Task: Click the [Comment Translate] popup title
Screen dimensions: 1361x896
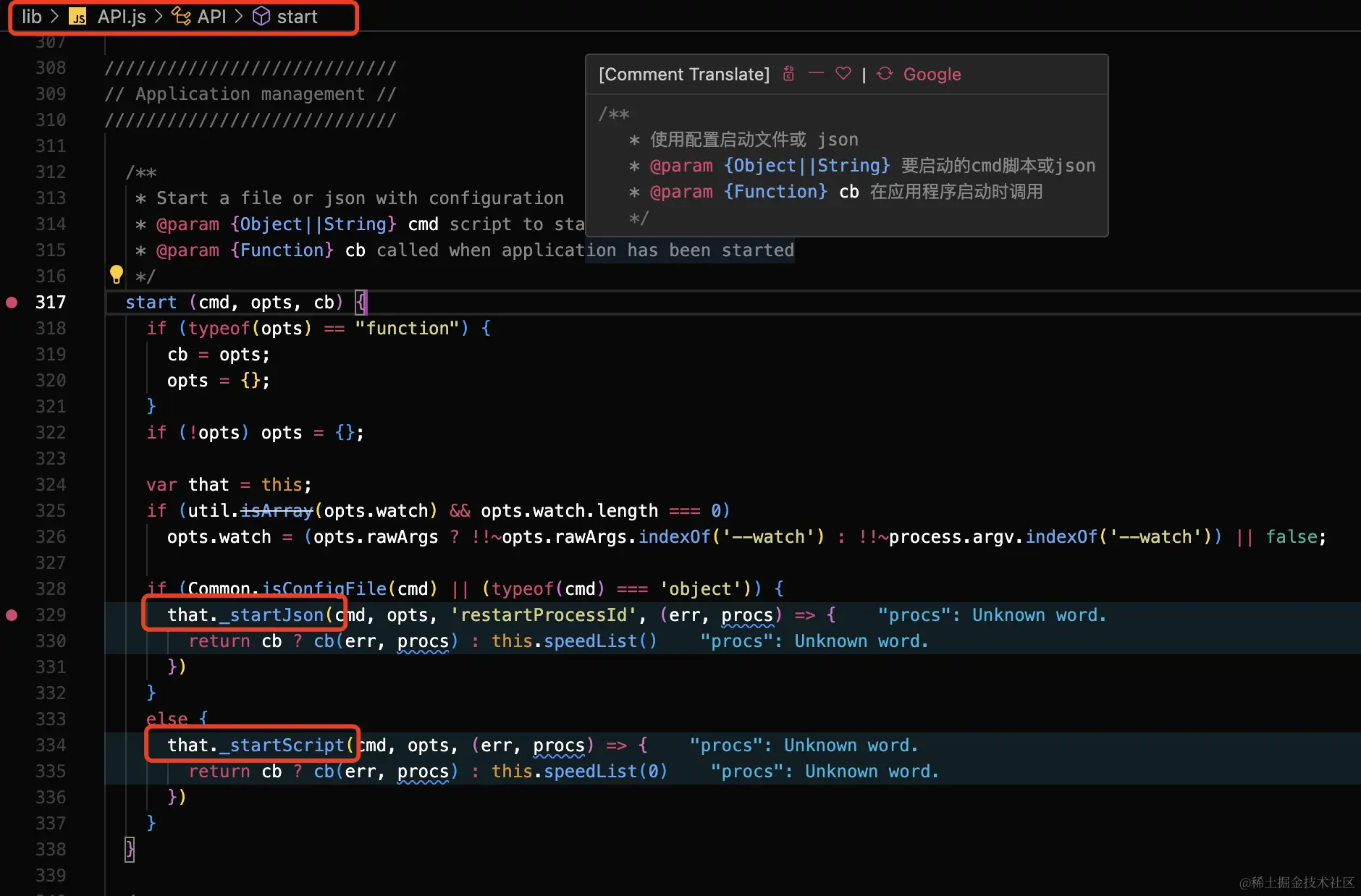Action: pos(684,75)
